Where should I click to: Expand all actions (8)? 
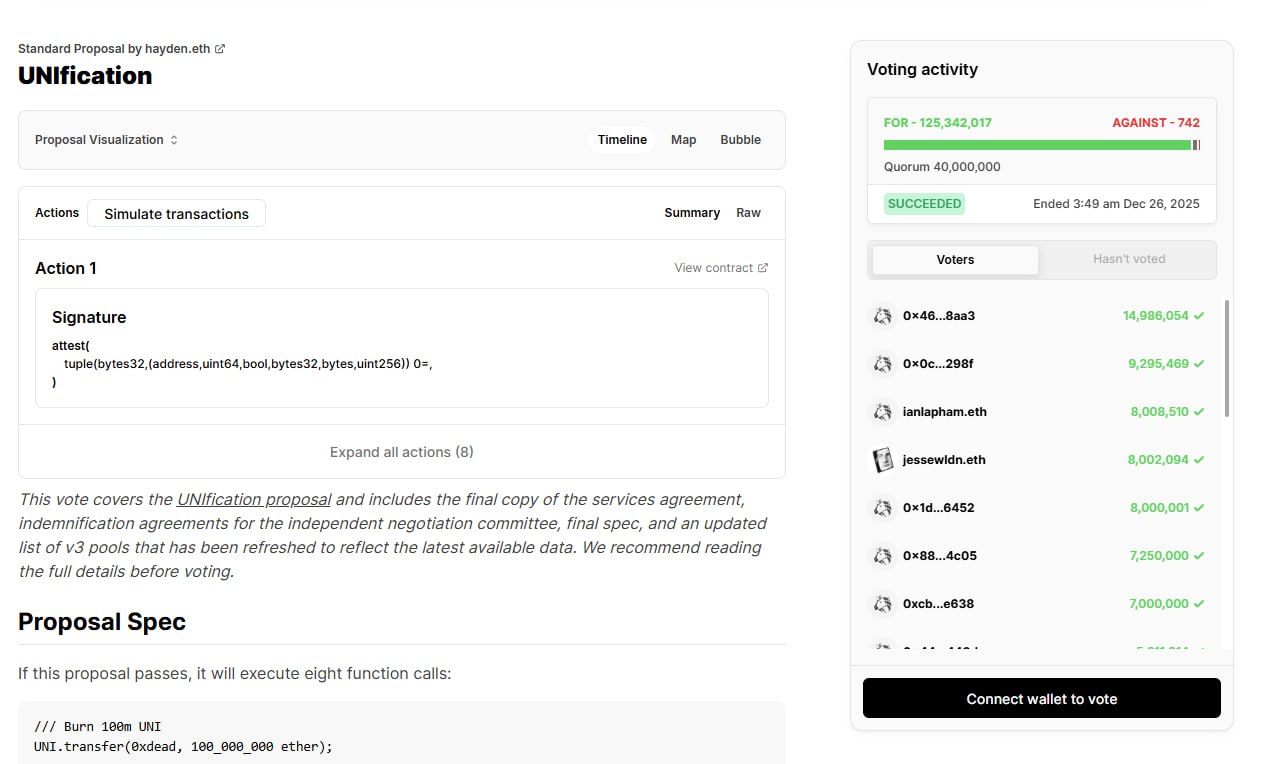pos(402,452)
